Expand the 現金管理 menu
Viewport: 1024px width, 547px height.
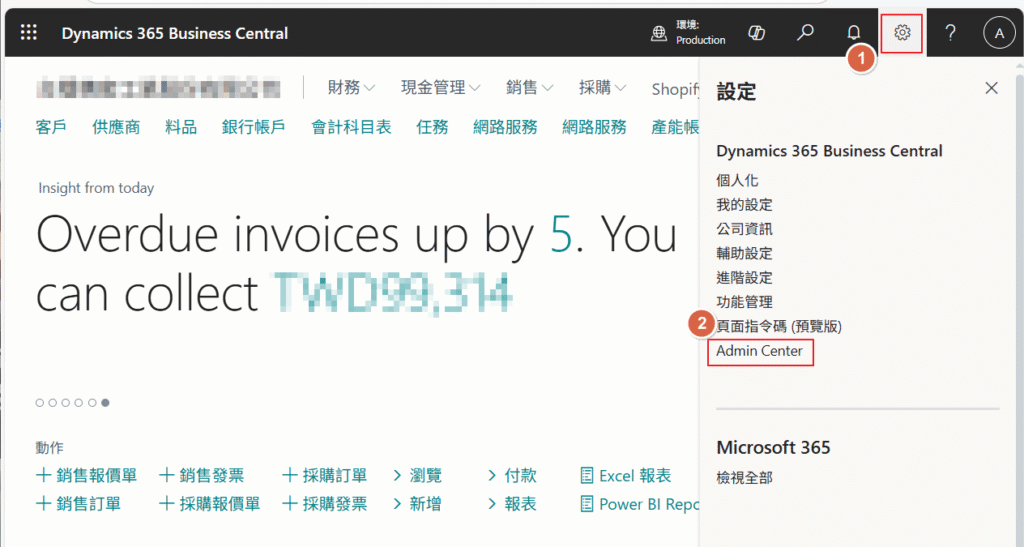[440, 87]
